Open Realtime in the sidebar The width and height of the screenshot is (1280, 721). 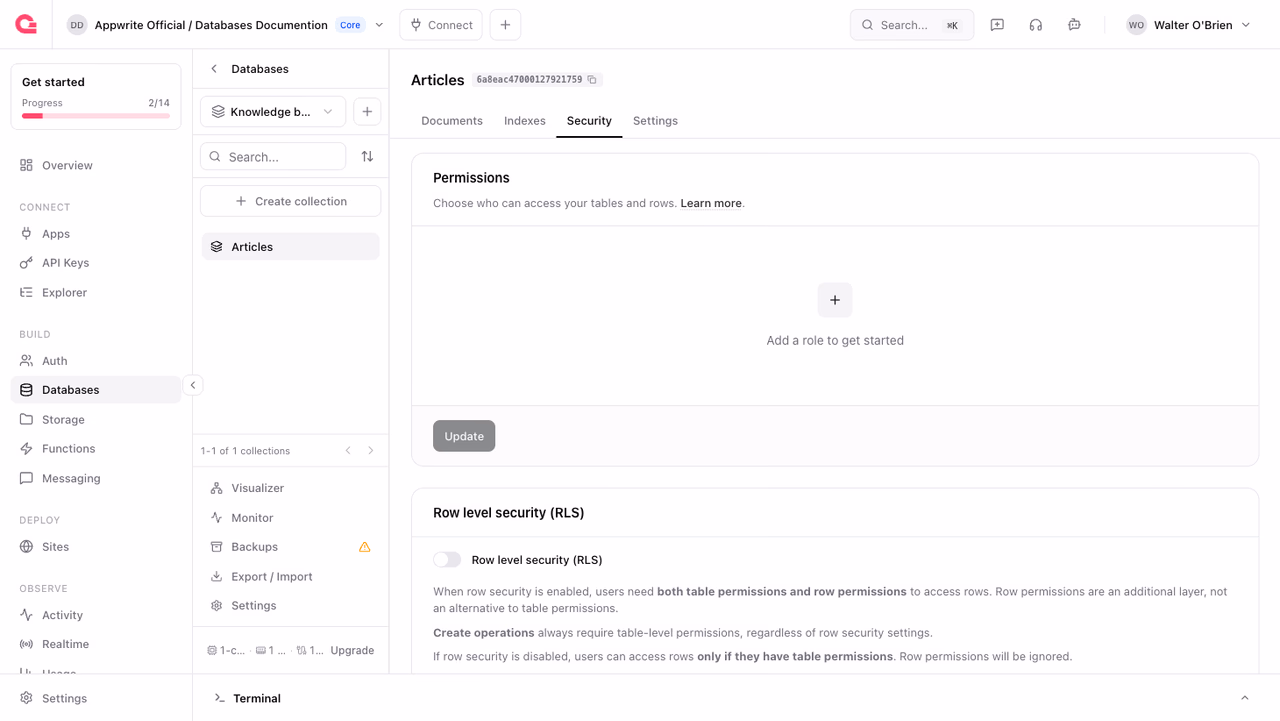[x=96, y=644]
